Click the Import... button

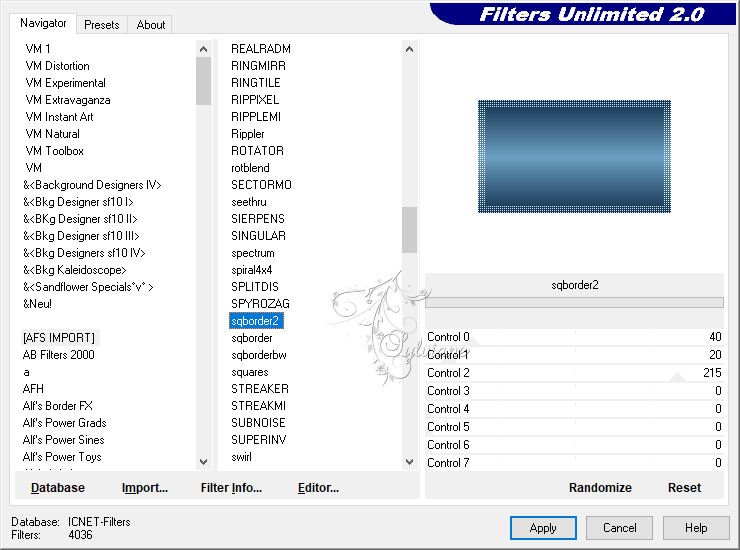[x=144, y=488]
